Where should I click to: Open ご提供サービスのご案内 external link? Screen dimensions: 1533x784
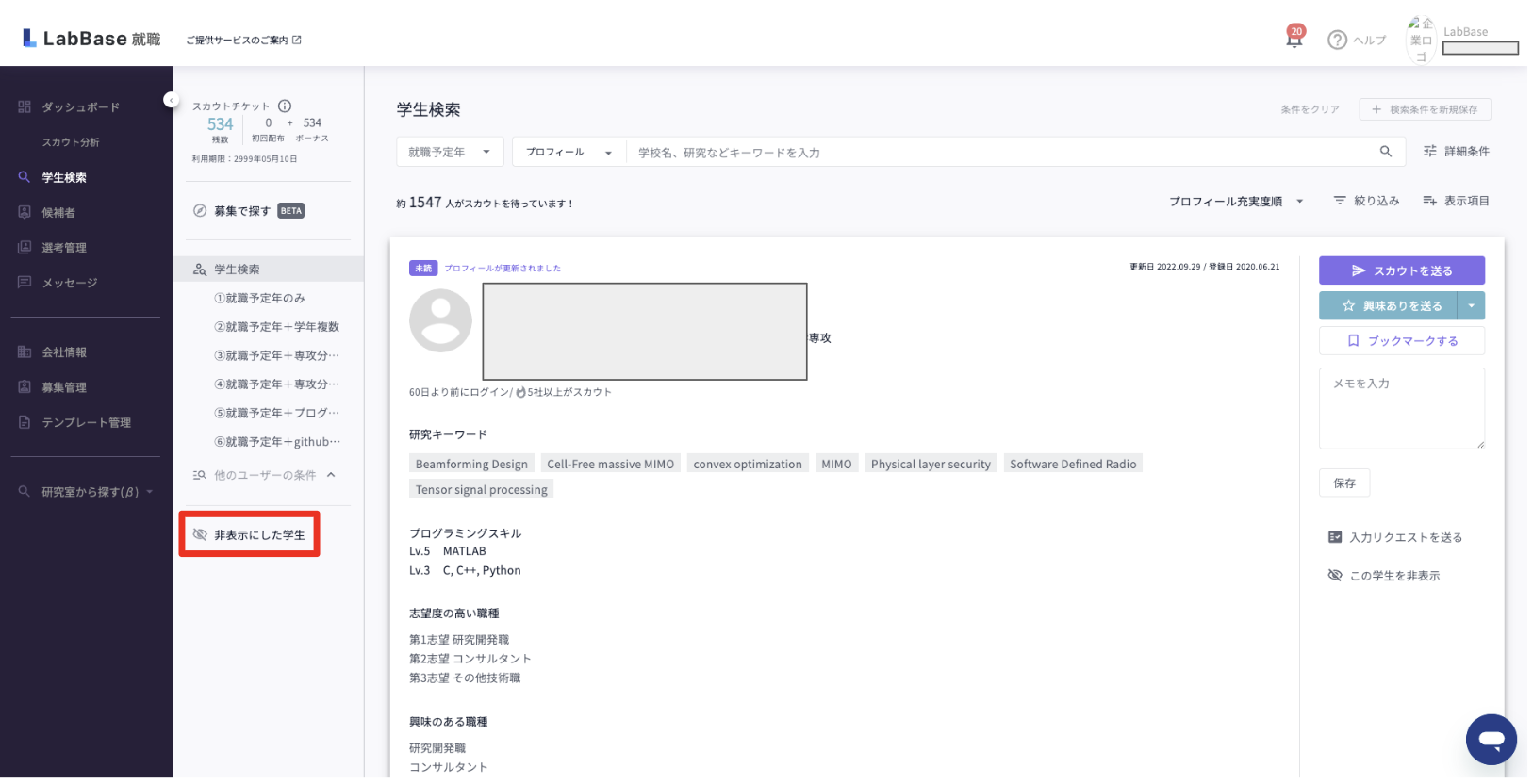coord(243,40)
